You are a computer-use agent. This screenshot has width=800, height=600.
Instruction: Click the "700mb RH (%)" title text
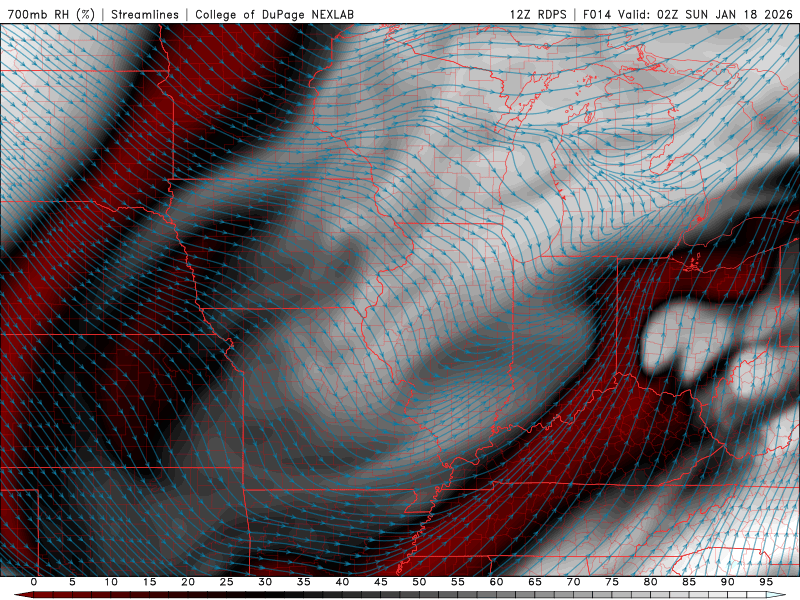(51, 14)
